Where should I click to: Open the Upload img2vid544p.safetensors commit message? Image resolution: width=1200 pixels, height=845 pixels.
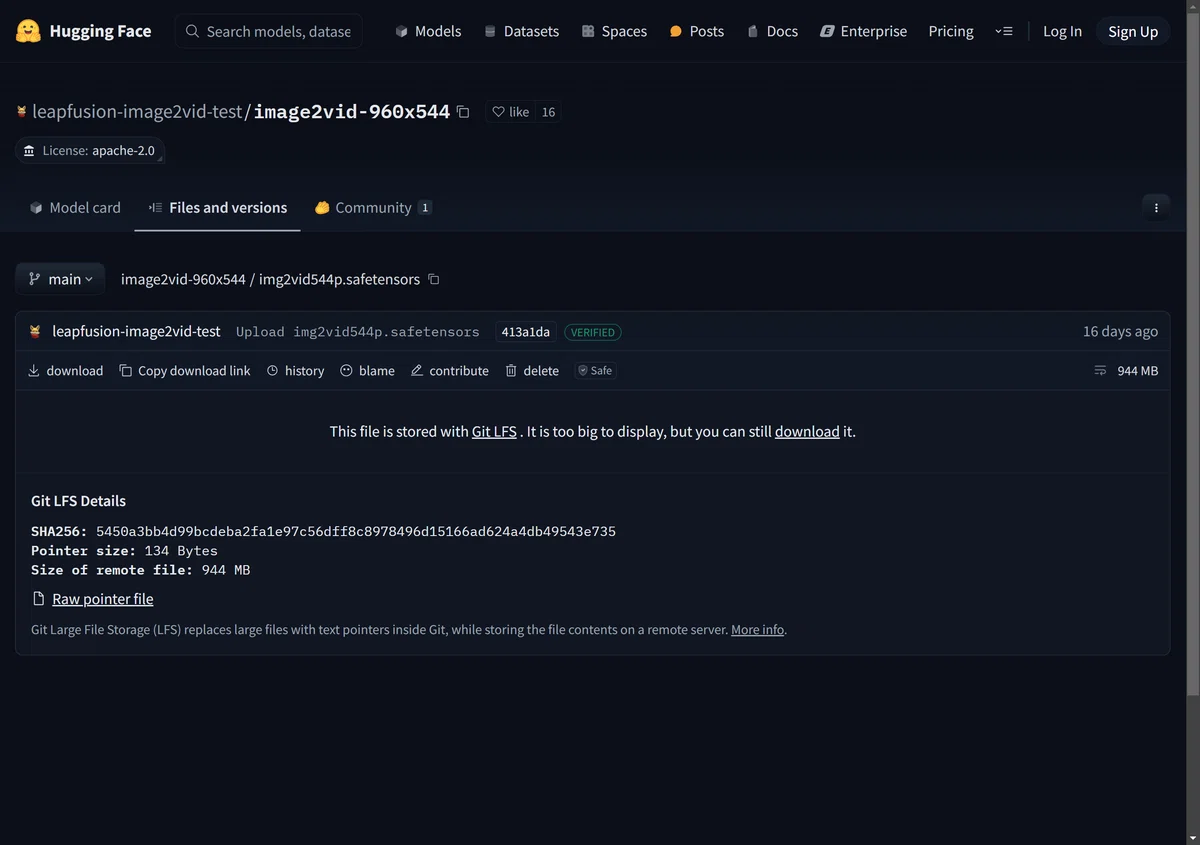point(358,332)
